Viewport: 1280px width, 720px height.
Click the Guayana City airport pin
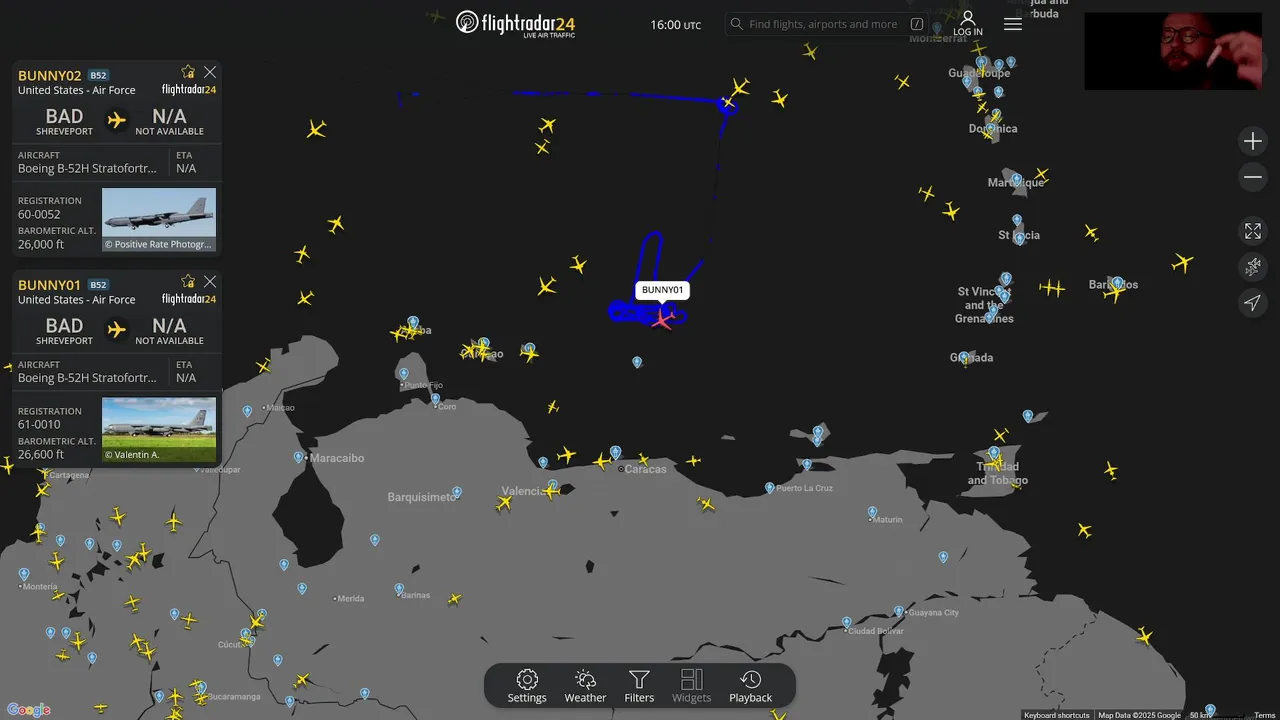pyautogui.click(x=899, y=611)
